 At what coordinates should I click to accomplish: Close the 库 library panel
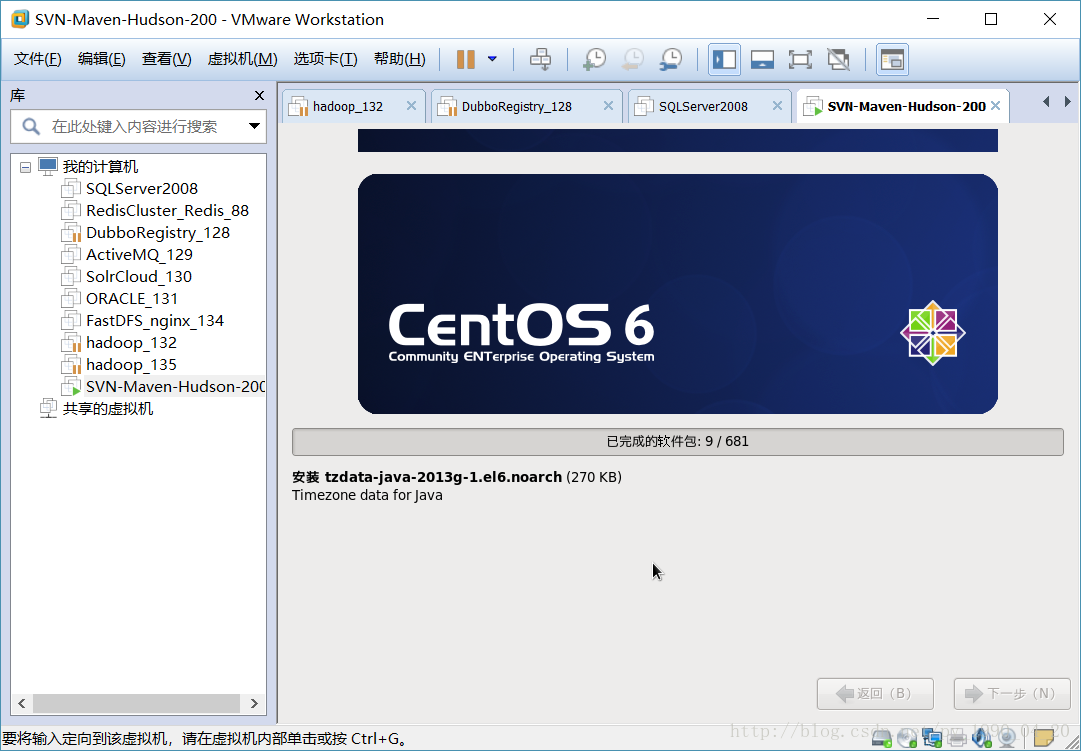coord(259,96)
